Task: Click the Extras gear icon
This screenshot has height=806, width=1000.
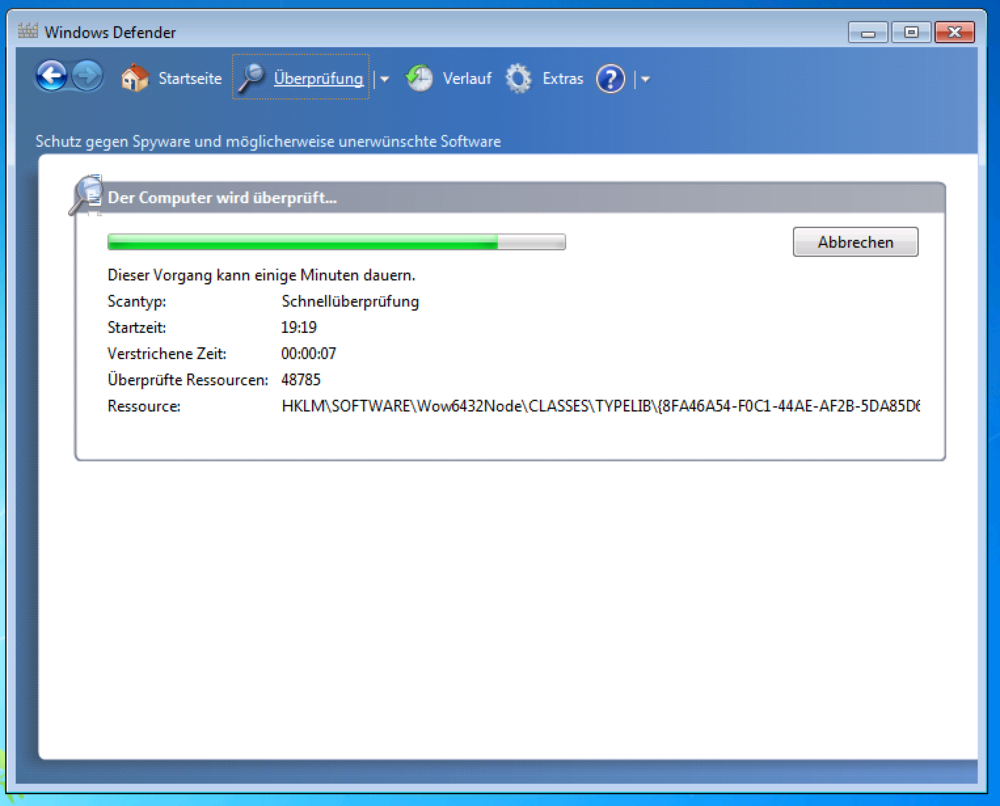Action: 518,77
